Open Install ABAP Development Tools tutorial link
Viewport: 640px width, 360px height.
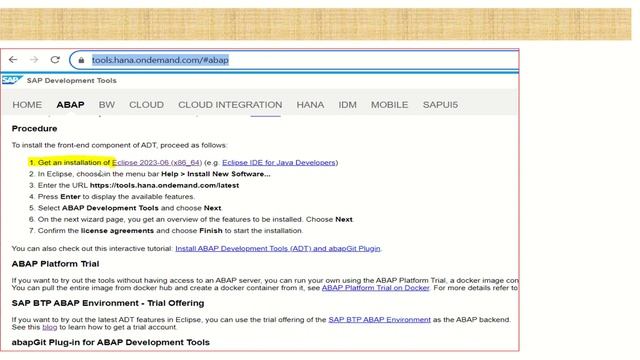278,248
